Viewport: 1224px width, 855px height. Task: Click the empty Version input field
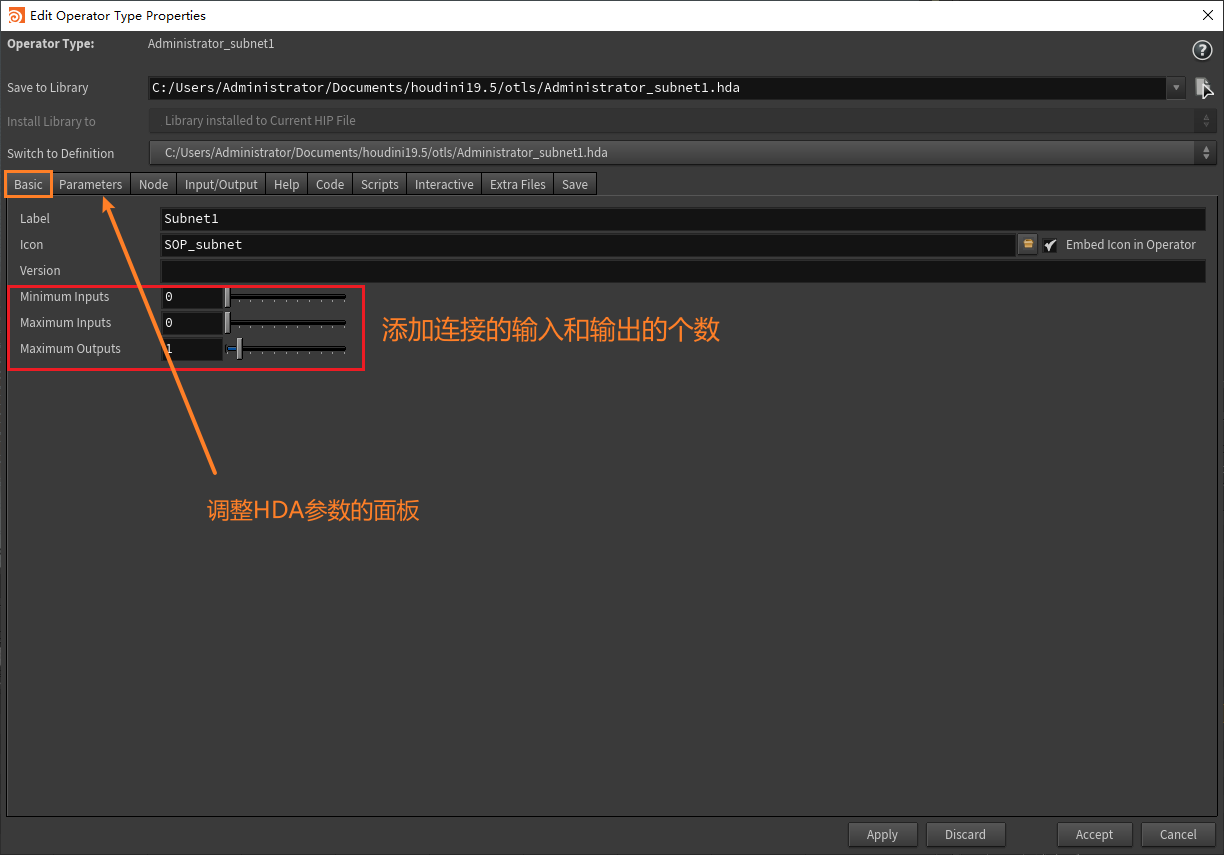(683, 271)
